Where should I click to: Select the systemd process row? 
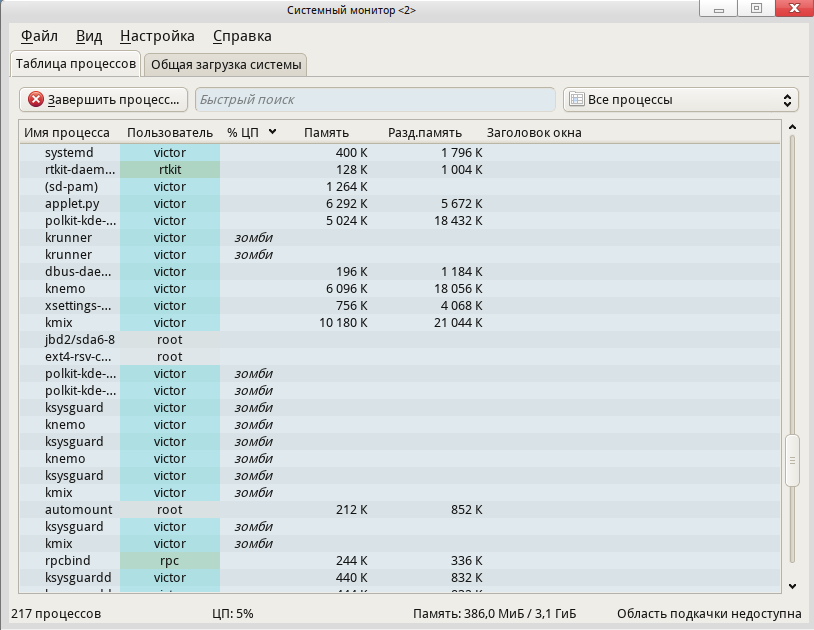69,153
